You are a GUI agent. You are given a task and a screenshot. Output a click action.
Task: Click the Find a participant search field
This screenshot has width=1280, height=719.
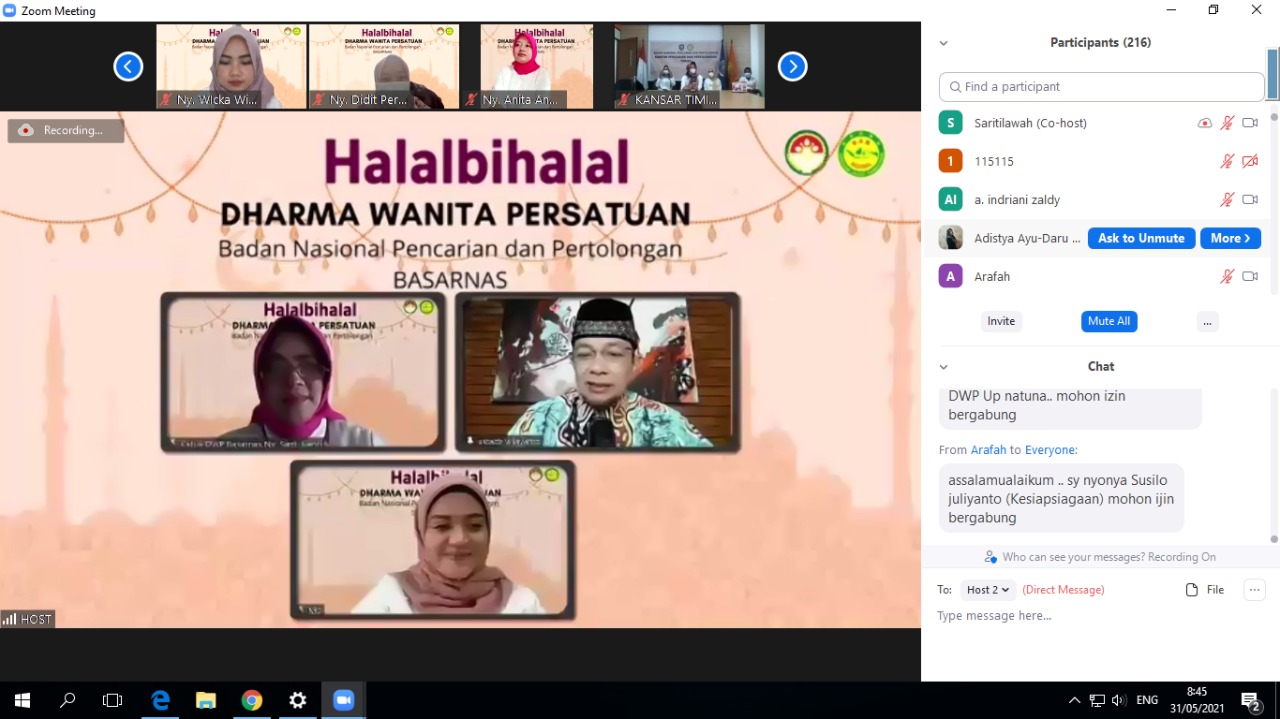(1102, 87)
